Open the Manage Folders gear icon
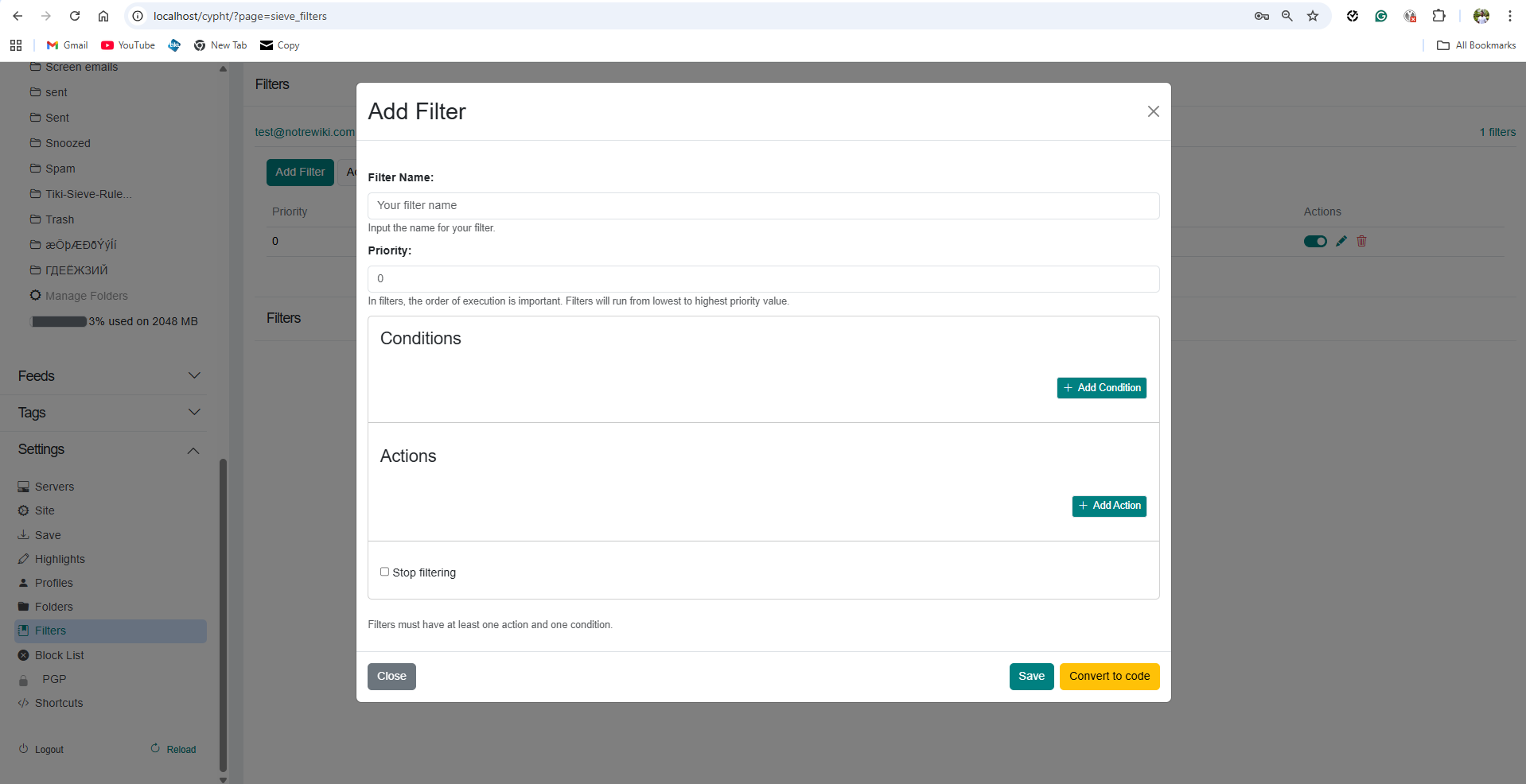 tap(35, 296)
